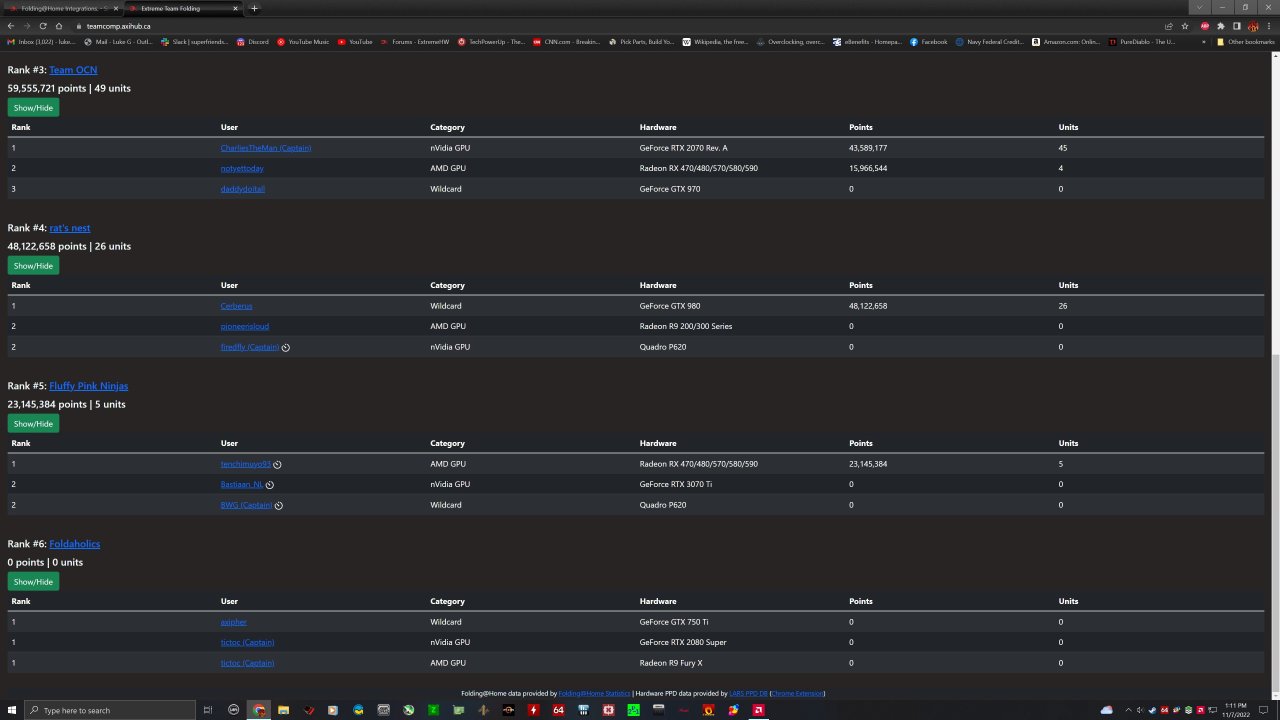Viewport: 1280px width, 720px height.
Task: Open the CharliesTheMan (Captain) user link
Action: tap(265, 148)
